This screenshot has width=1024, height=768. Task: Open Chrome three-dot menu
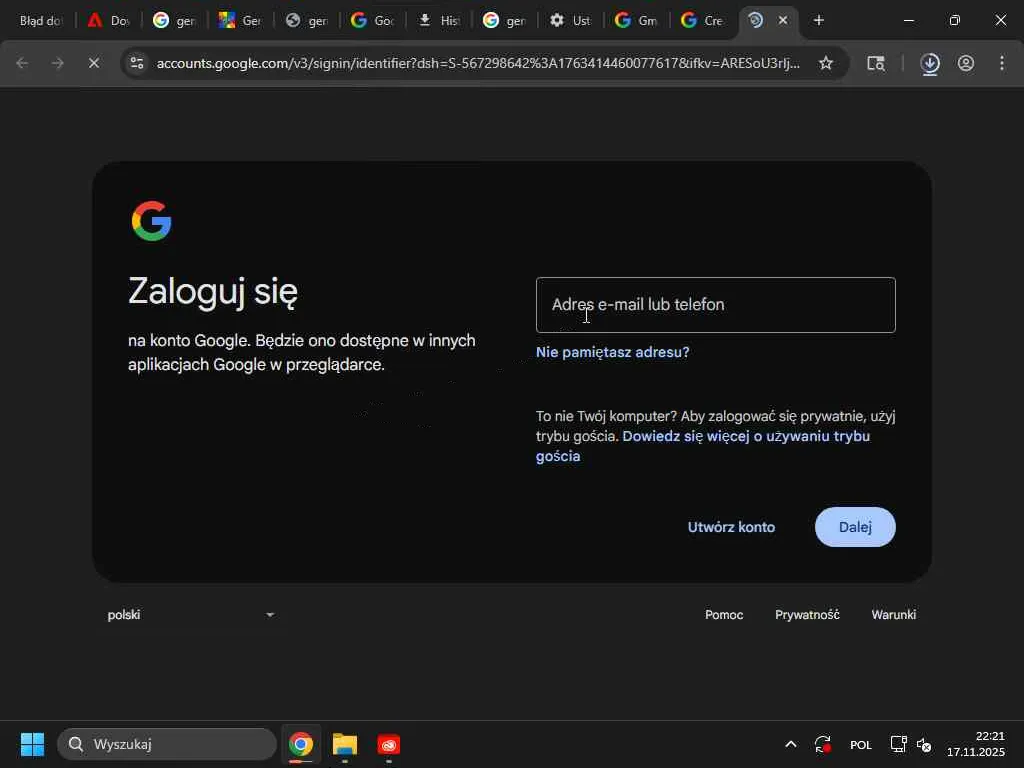pyautogui.click(x=1002, y=63)
